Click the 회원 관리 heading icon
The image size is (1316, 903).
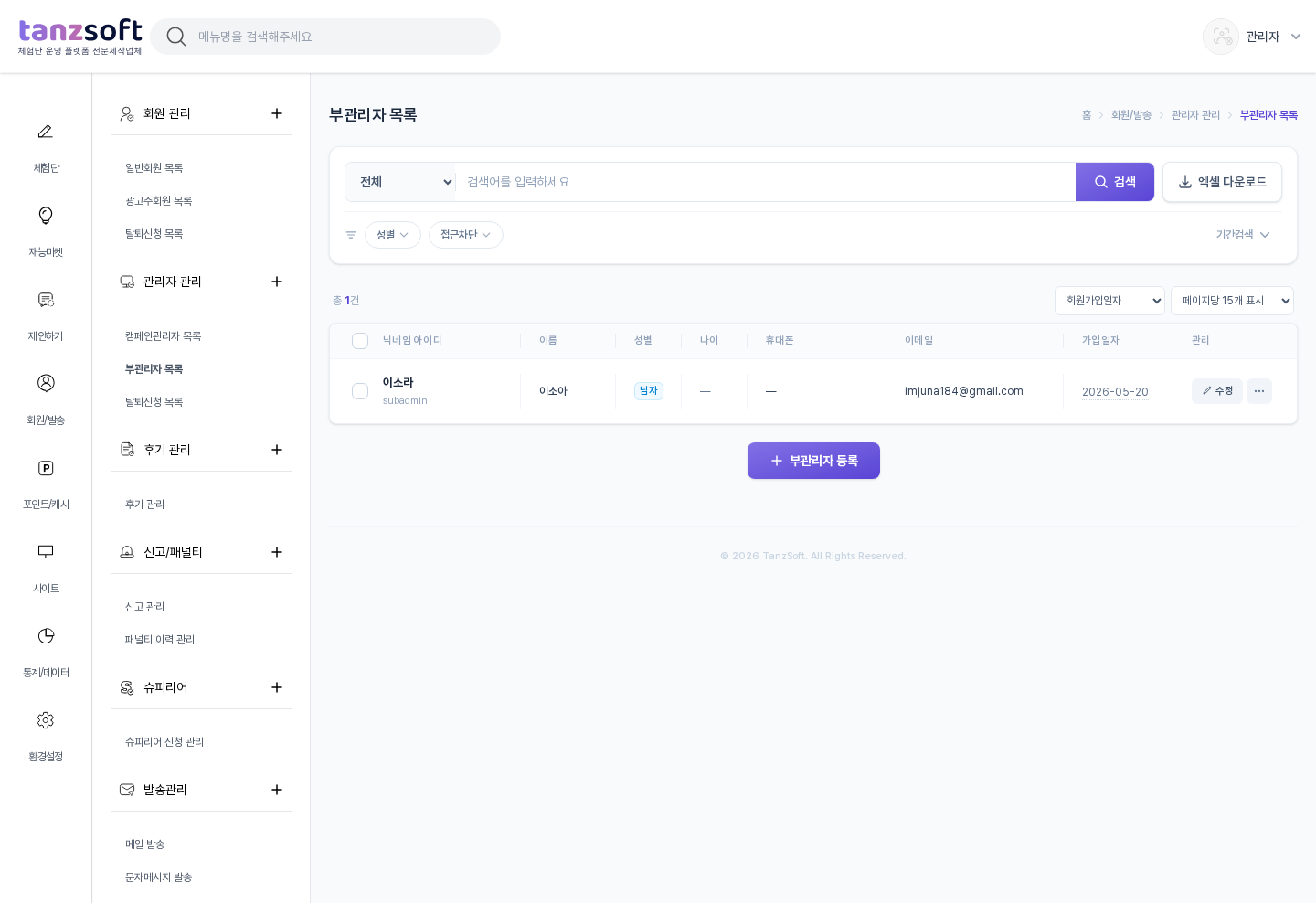coord(127,113)
